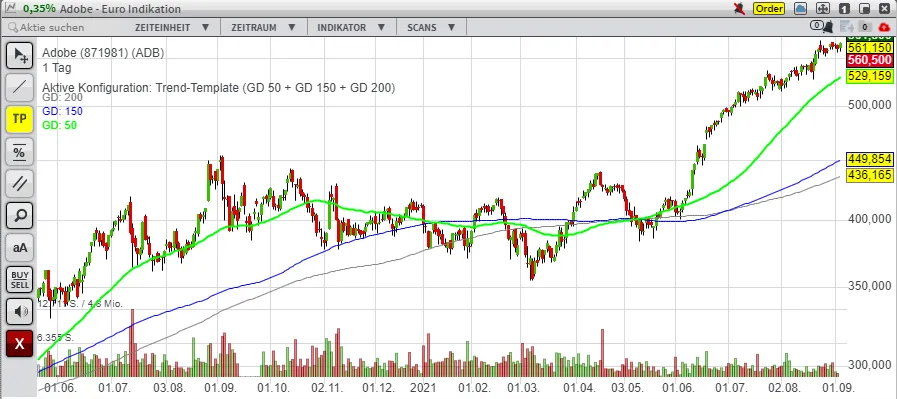Click the Aktive Konfiguration Trend-Template text
The height and width of the screenshot is (399, 897).
point(219,88)
